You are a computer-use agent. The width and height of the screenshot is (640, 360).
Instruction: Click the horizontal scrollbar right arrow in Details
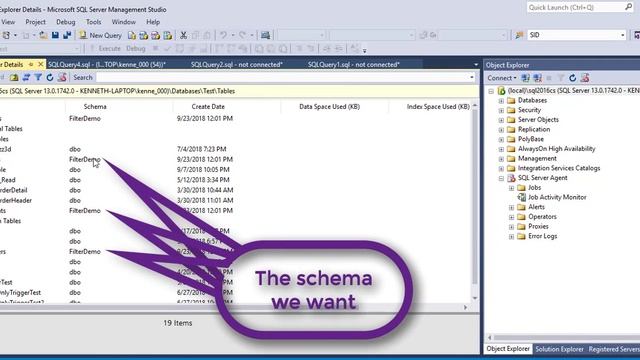pyautogui.click(x=465, y=307)
